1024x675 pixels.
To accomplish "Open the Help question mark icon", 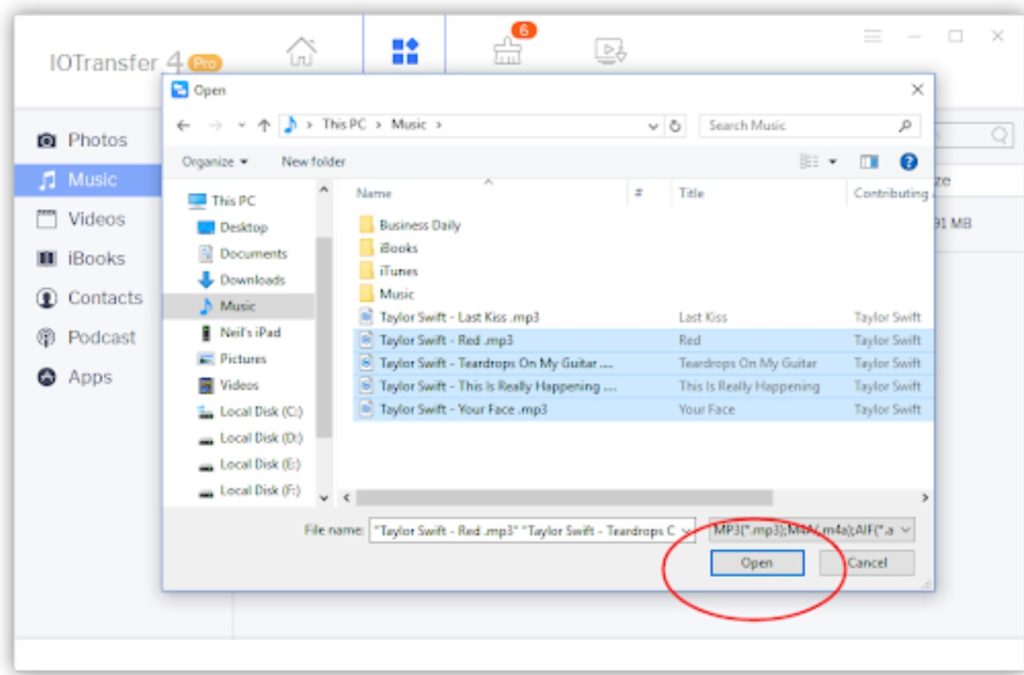I will click(908, 161).
